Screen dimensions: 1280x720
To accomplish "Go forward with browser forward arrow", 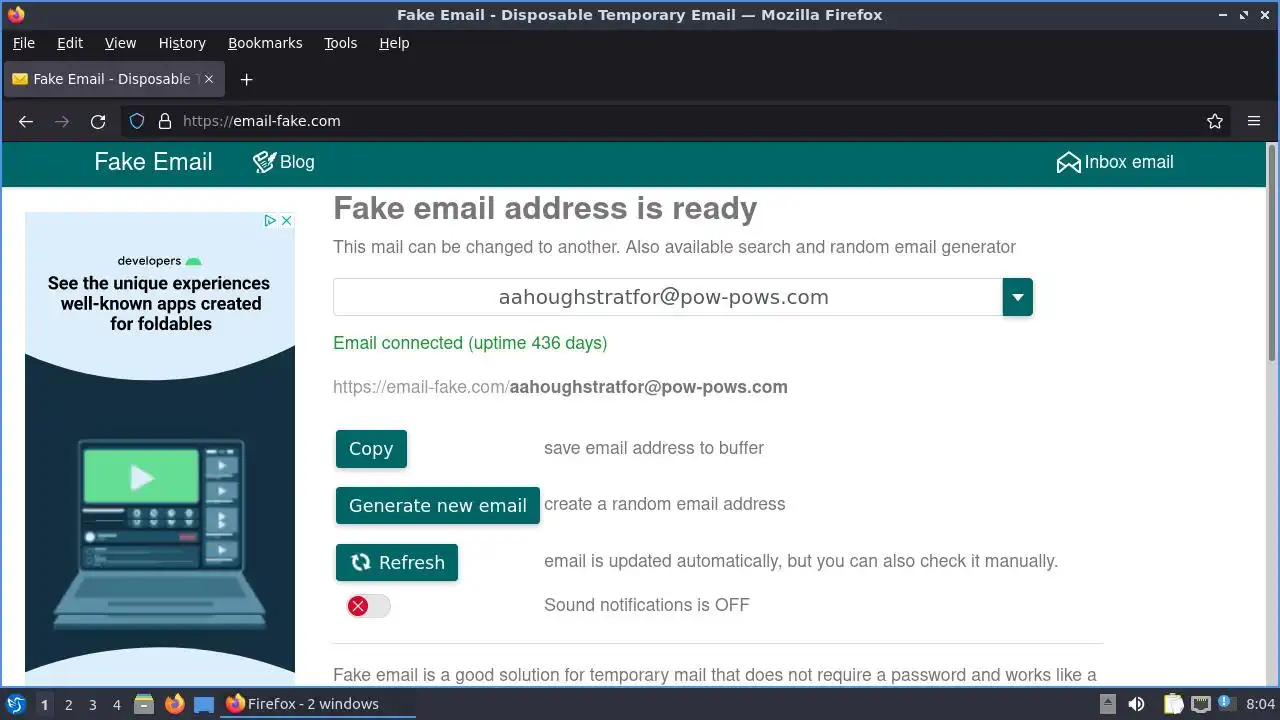I will pyautogui.click(x=62, y=121).
